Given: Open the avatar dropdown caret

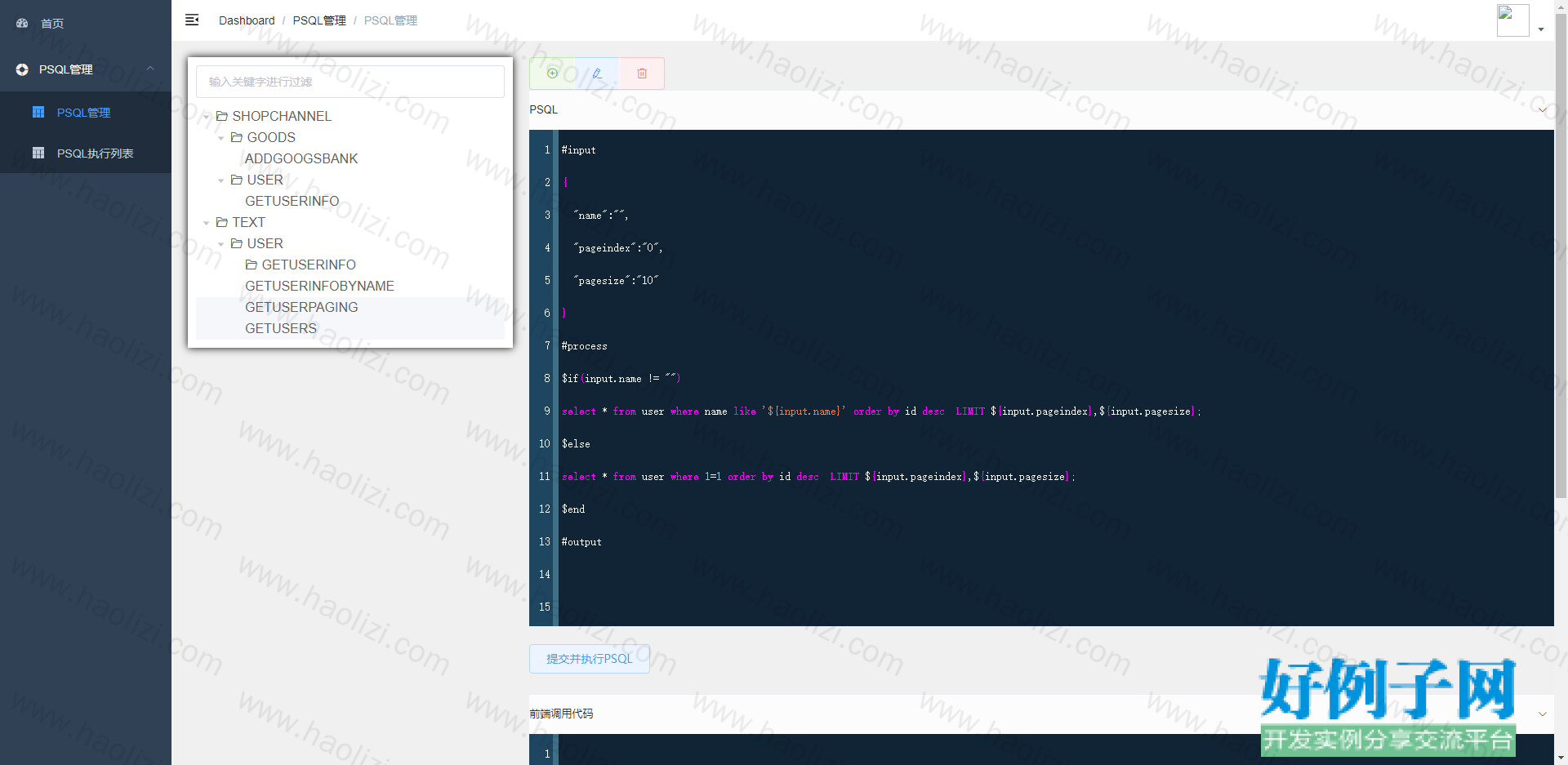Looking at the screenshot, I should click(1541, 29).
